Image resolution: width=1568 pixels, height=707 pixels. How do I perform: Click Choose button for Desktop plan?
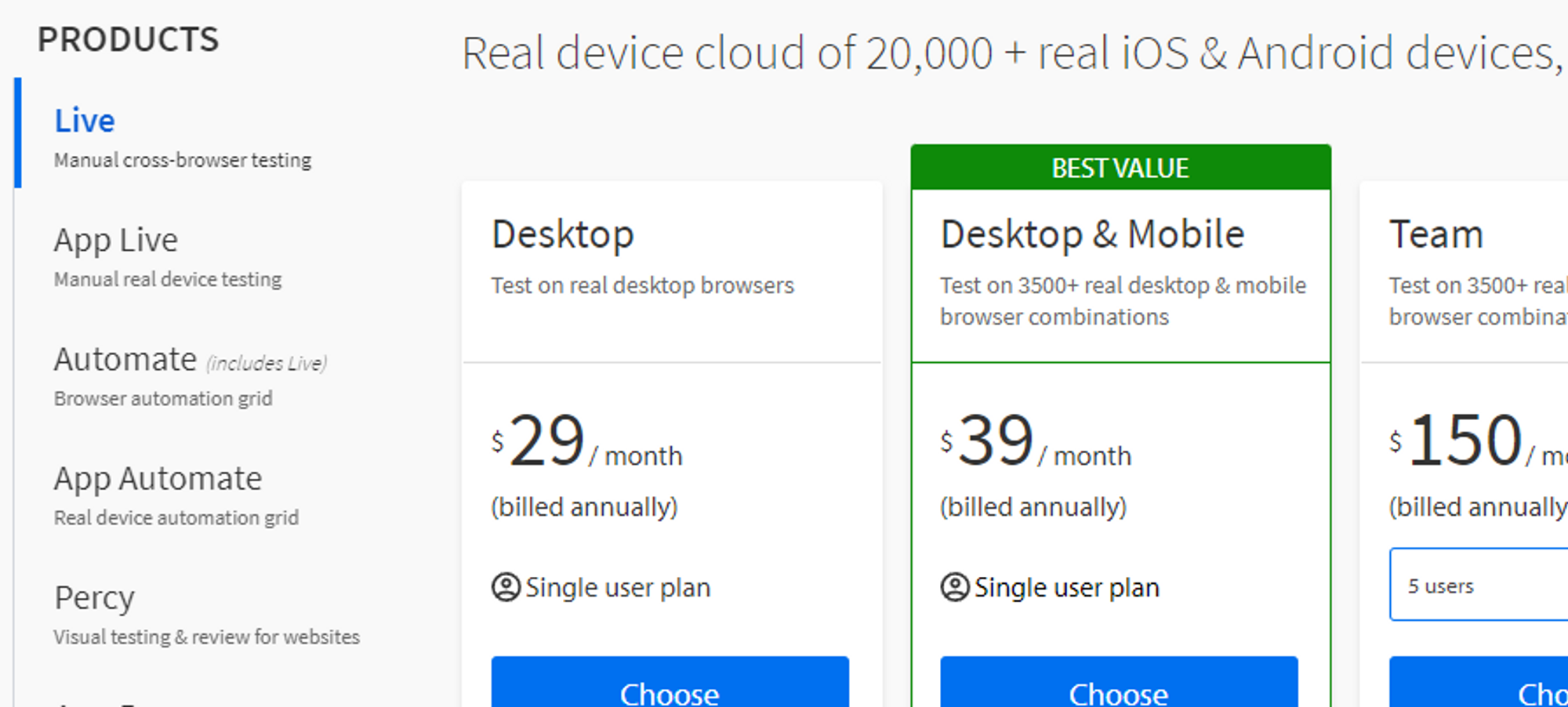(x=670, y=682)
